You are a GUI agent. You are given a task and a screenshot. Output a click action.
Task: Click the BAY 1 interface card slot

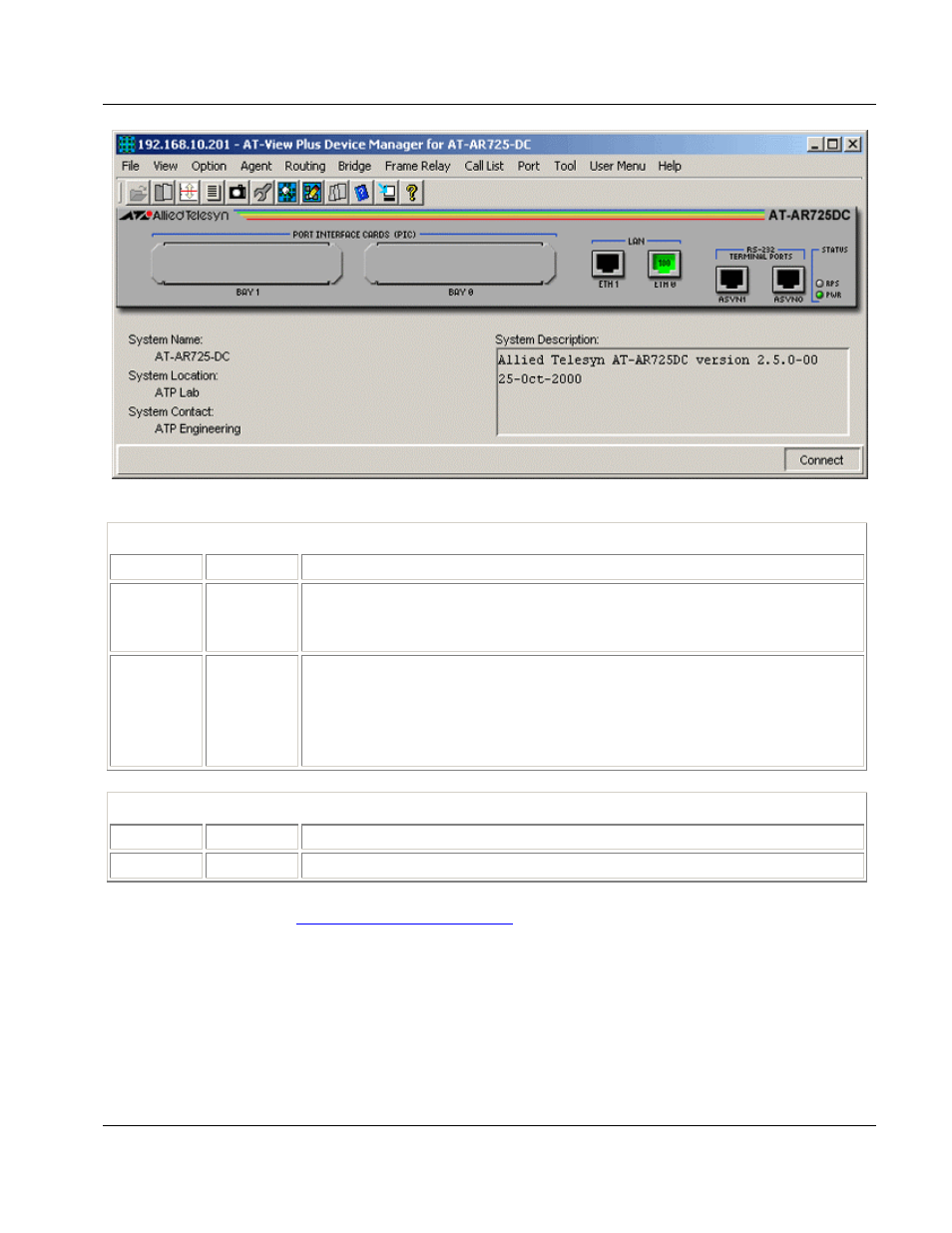246,265
